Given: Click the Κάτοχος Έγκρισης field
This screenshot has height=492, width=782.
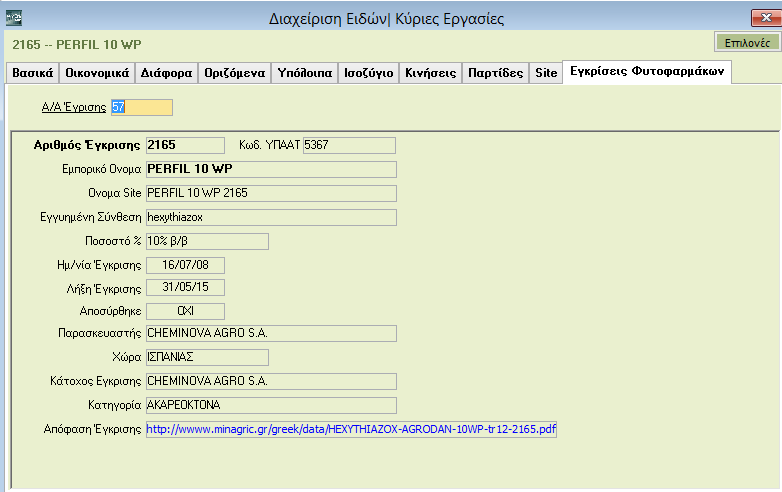Looking at the screenshot, I should pyautogui.click(x=271, y=381).
